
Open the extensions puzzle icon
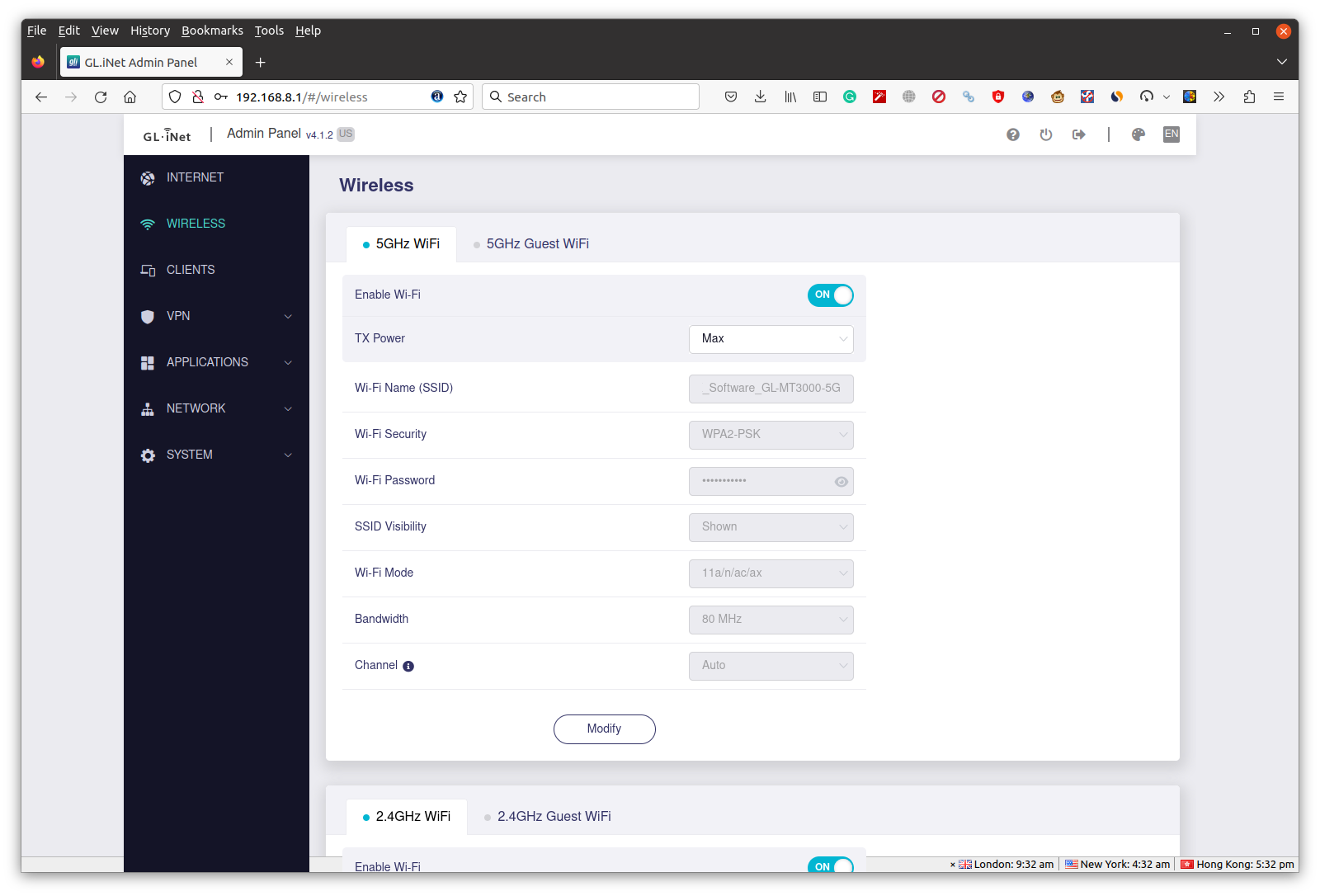1249,97
